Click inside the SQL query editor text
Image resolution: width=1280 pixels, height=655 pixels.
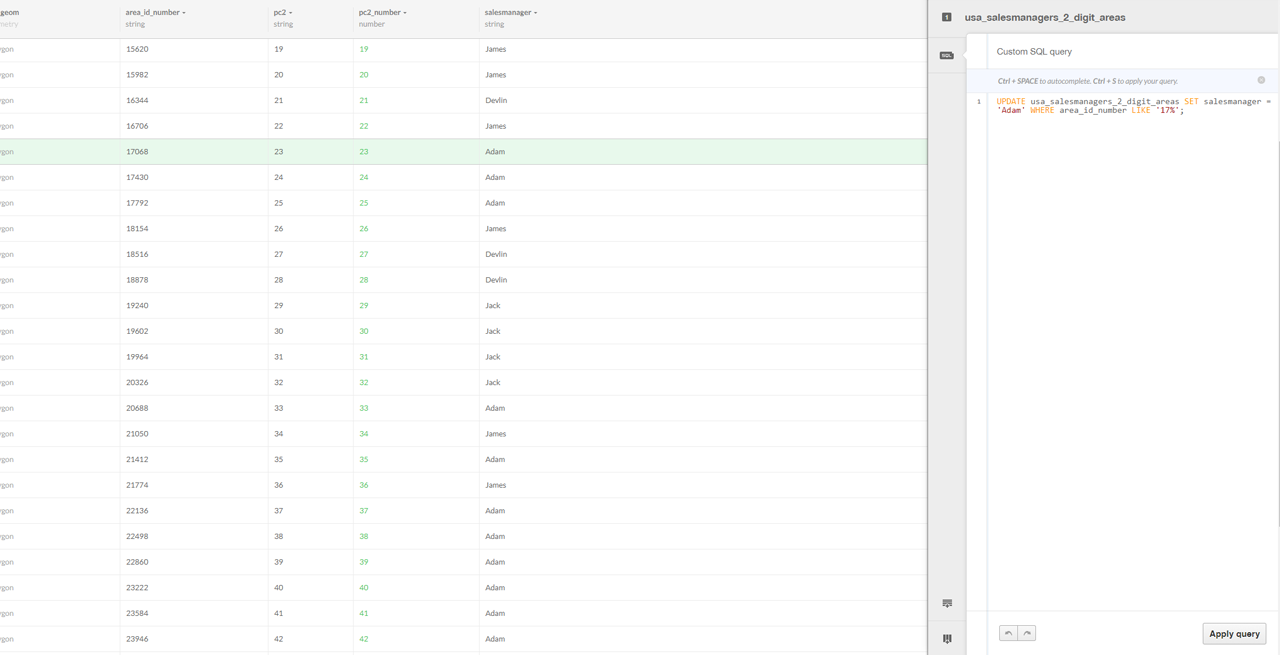point(1134,106)
